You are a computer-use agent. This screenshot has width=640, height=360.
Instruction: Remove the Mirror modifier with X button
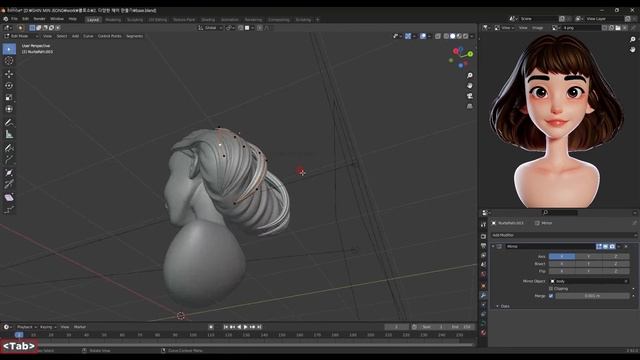pyautogui.click(x=626, y=247)
